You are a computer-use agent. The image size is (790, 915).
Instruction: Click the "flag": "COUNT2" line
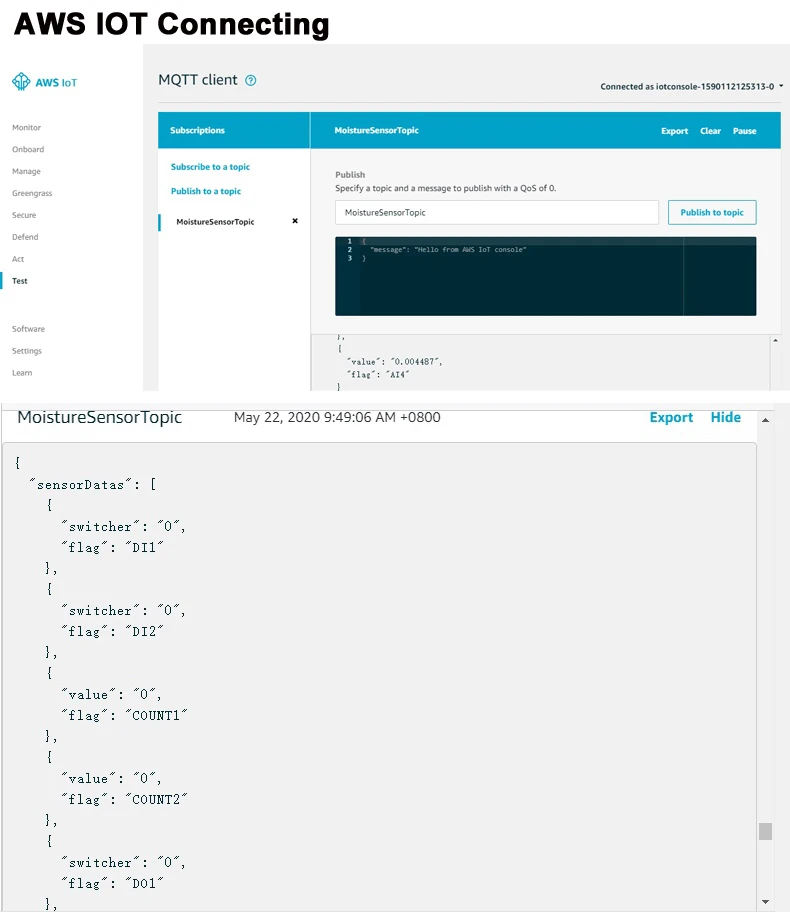click(x=125, y=800)
